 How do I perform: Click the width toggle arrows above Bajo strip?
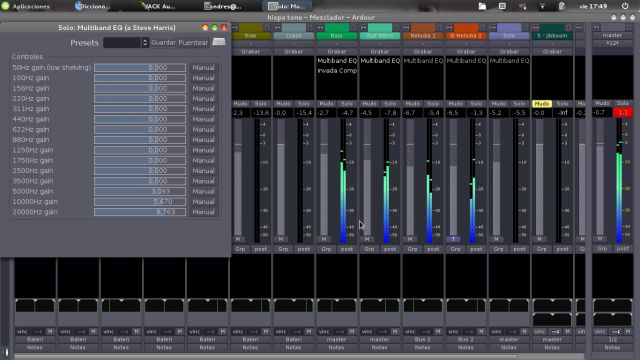[320, 28]
